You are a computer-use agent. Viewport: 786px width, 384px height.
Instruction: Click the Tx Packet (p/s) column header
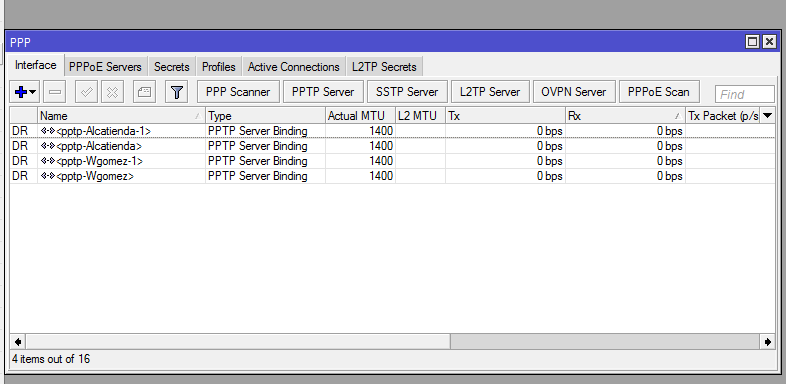(723, 116)
